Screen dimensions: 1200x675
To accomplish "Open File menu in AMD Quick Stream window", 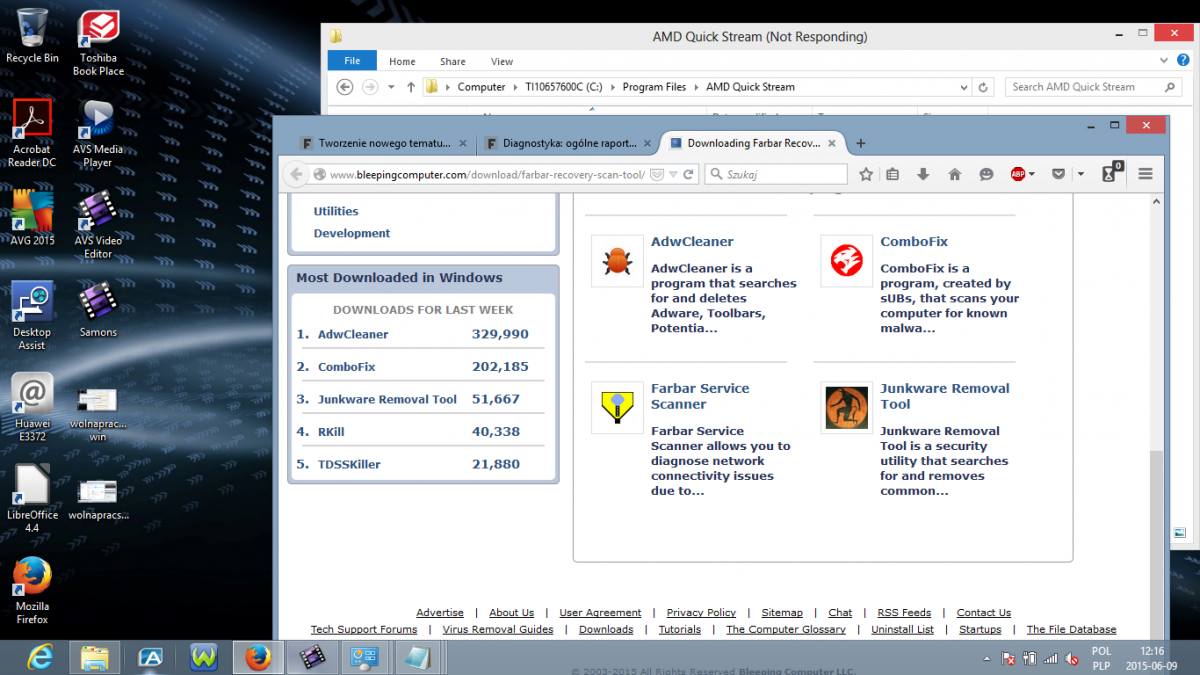I will point(352,61).
